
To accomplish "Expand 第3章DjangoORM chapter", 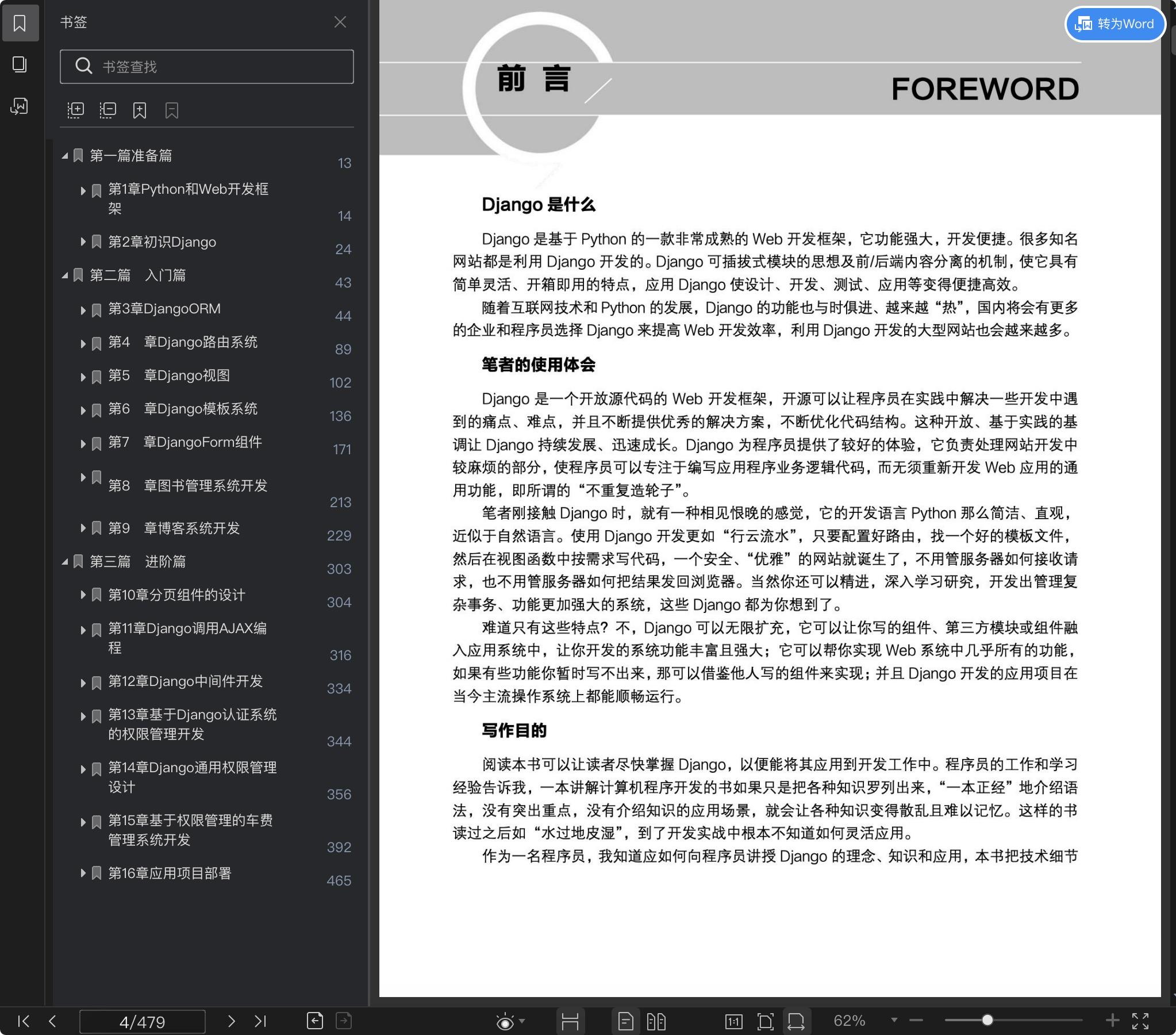I will point(83,310).
